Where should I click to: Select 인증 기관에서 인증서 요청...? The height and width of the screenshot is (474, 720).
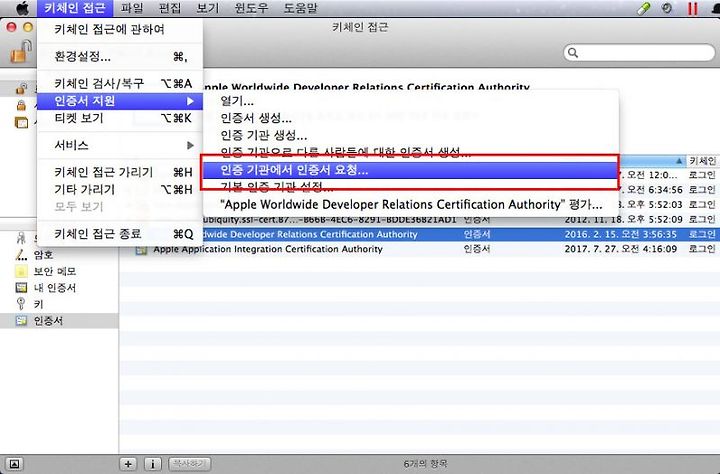pyautogui.click(x=411, y=170)
